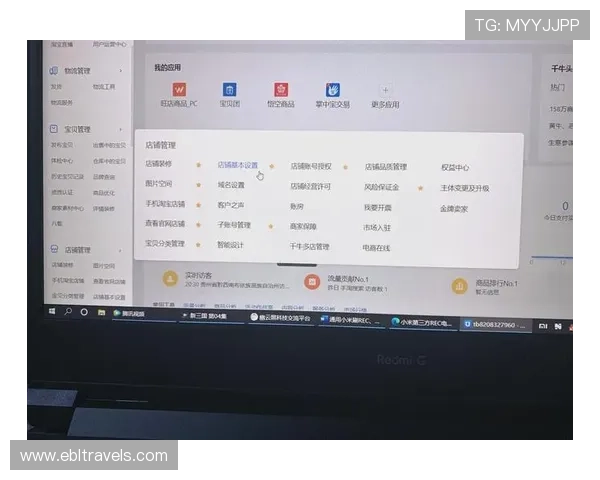Viewport: 600px width, 480px height.
Task: Click the Cortana circle taskbar icon
Action: pos(84,312)
